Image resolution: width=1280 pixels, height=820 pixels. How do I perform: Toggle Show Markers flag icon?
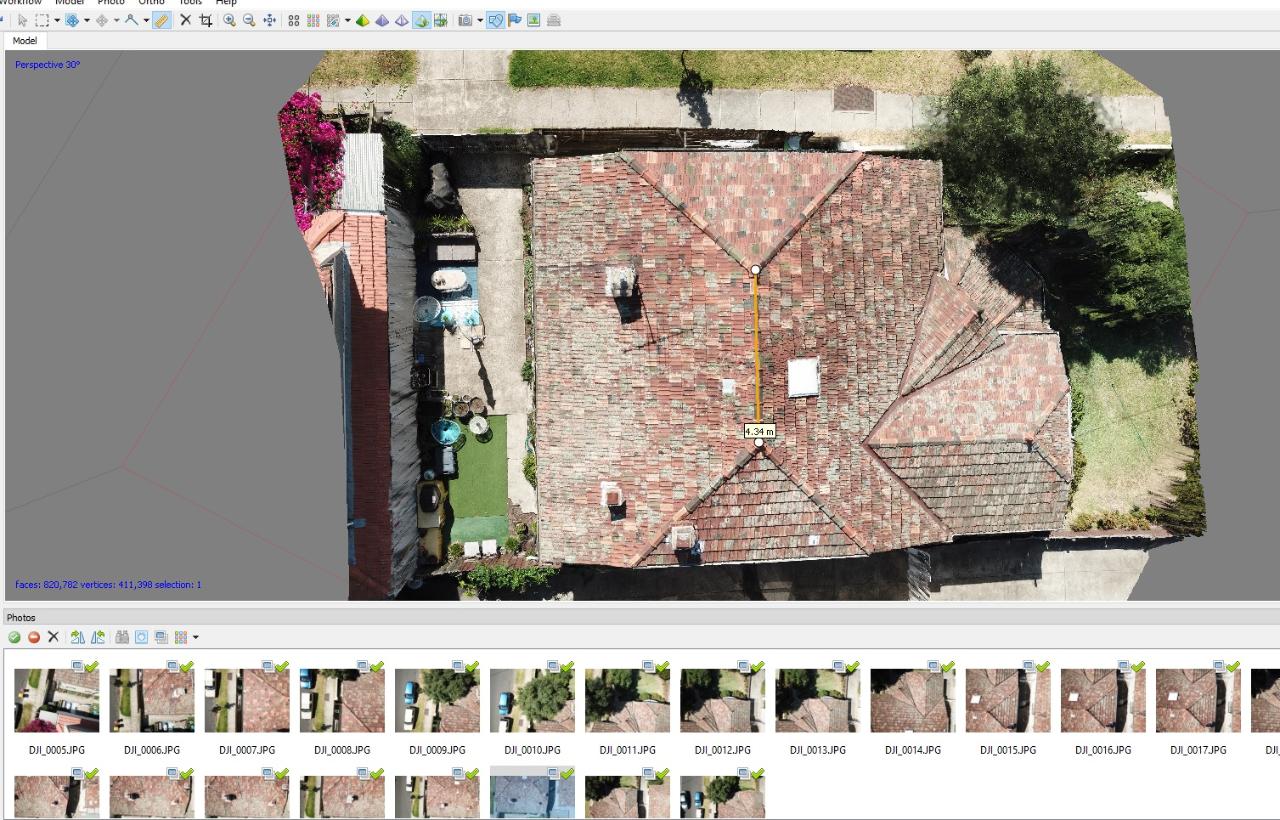[515, 20]
